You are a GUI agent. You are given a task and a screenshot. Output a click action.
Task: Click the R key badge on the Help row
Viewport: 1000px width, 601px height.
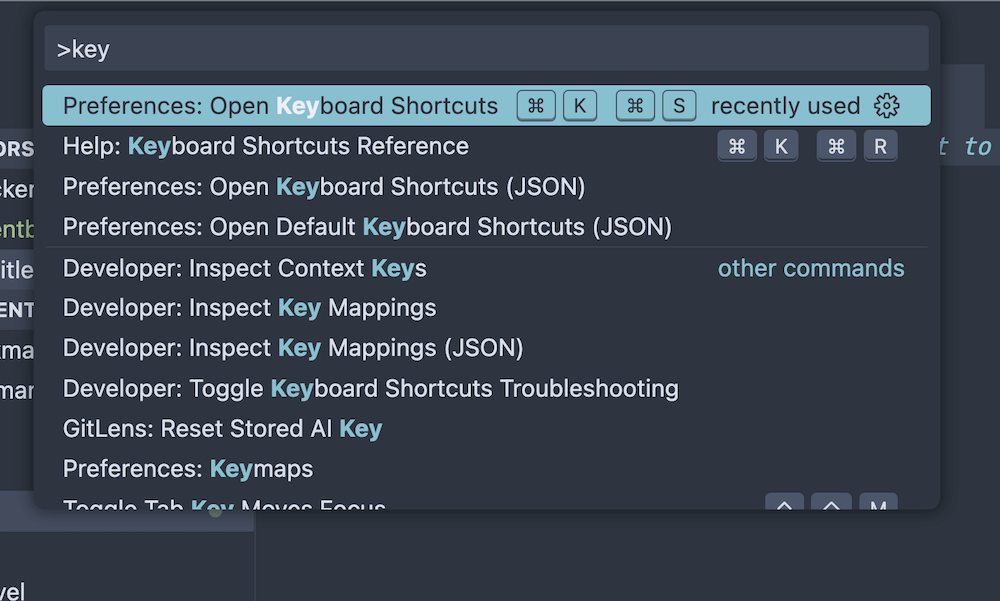pyautogui.click(x=881, y=146)
